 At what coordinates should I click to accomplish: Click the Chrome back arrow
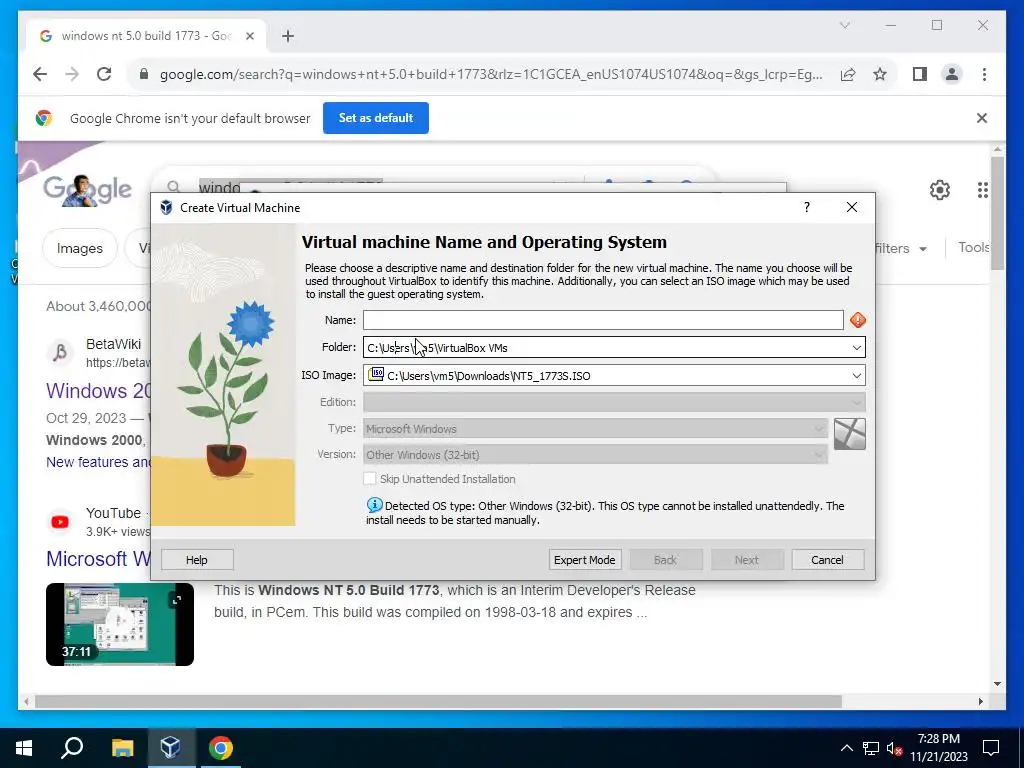pyautogui.click(x=40, y=74)
